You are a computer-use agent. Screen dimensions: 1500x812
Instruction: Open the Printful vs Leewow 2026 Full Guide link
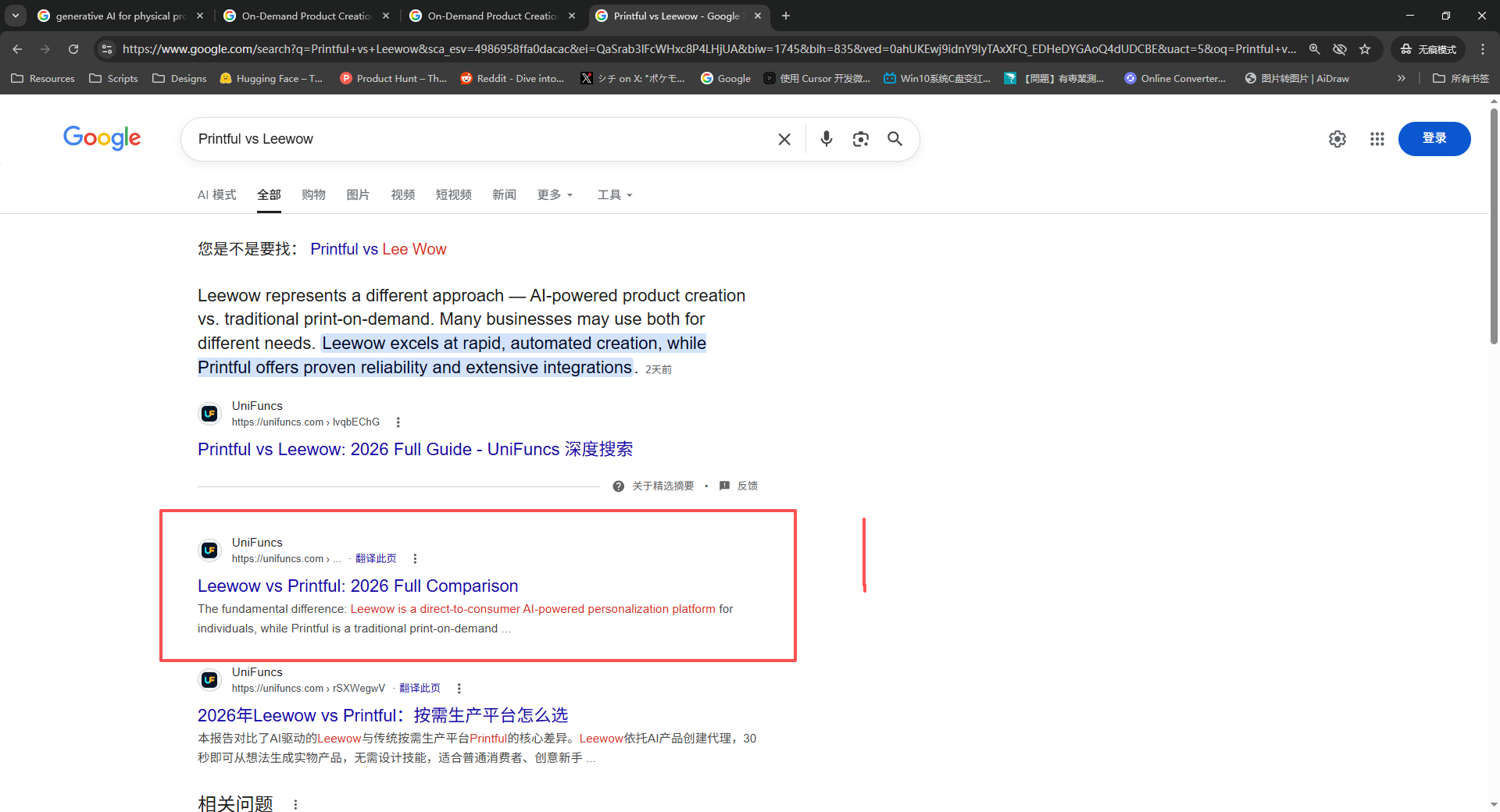[415, 449]
